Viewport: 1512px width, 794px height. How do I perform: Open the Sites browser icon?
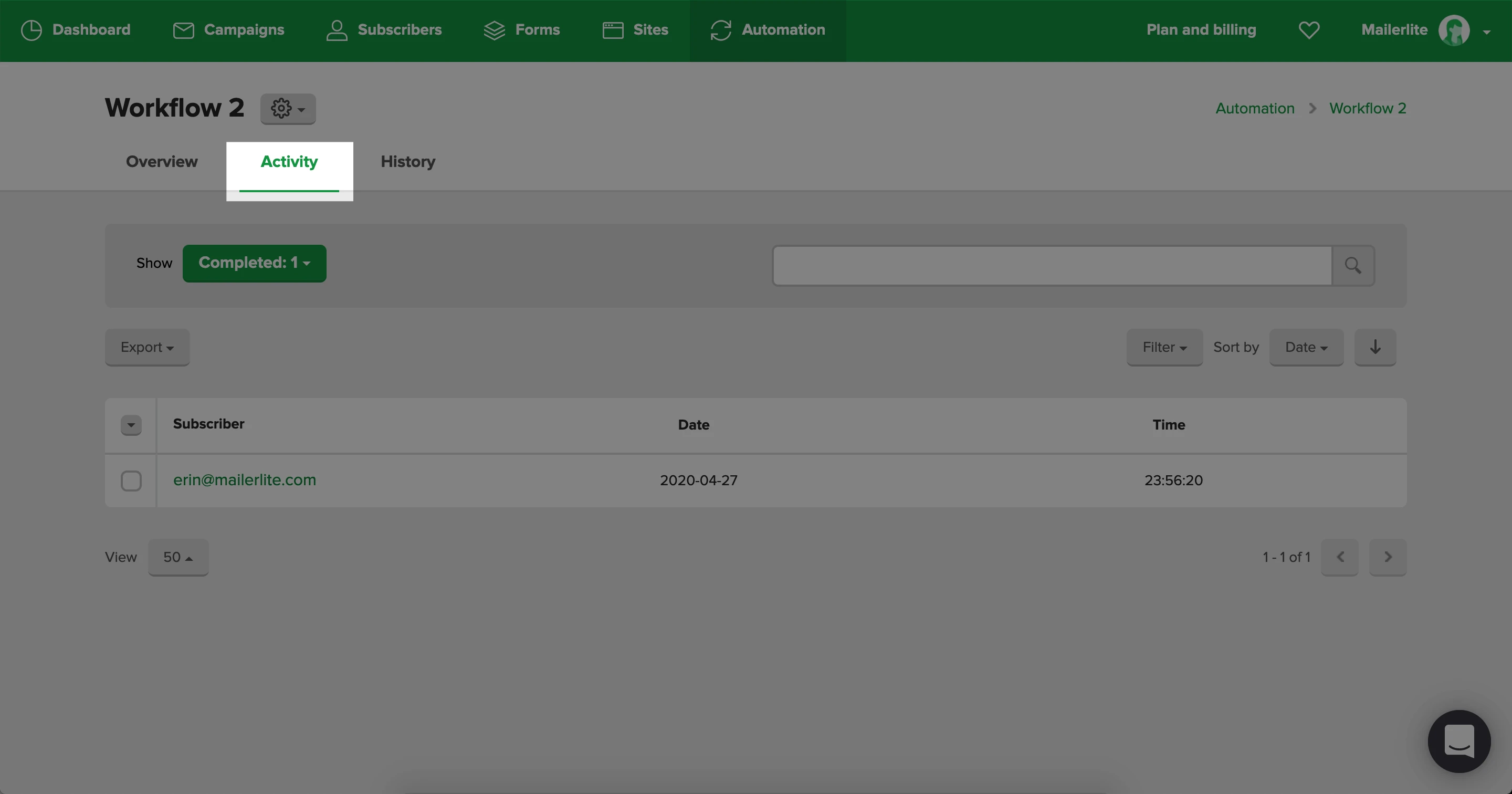613,30
